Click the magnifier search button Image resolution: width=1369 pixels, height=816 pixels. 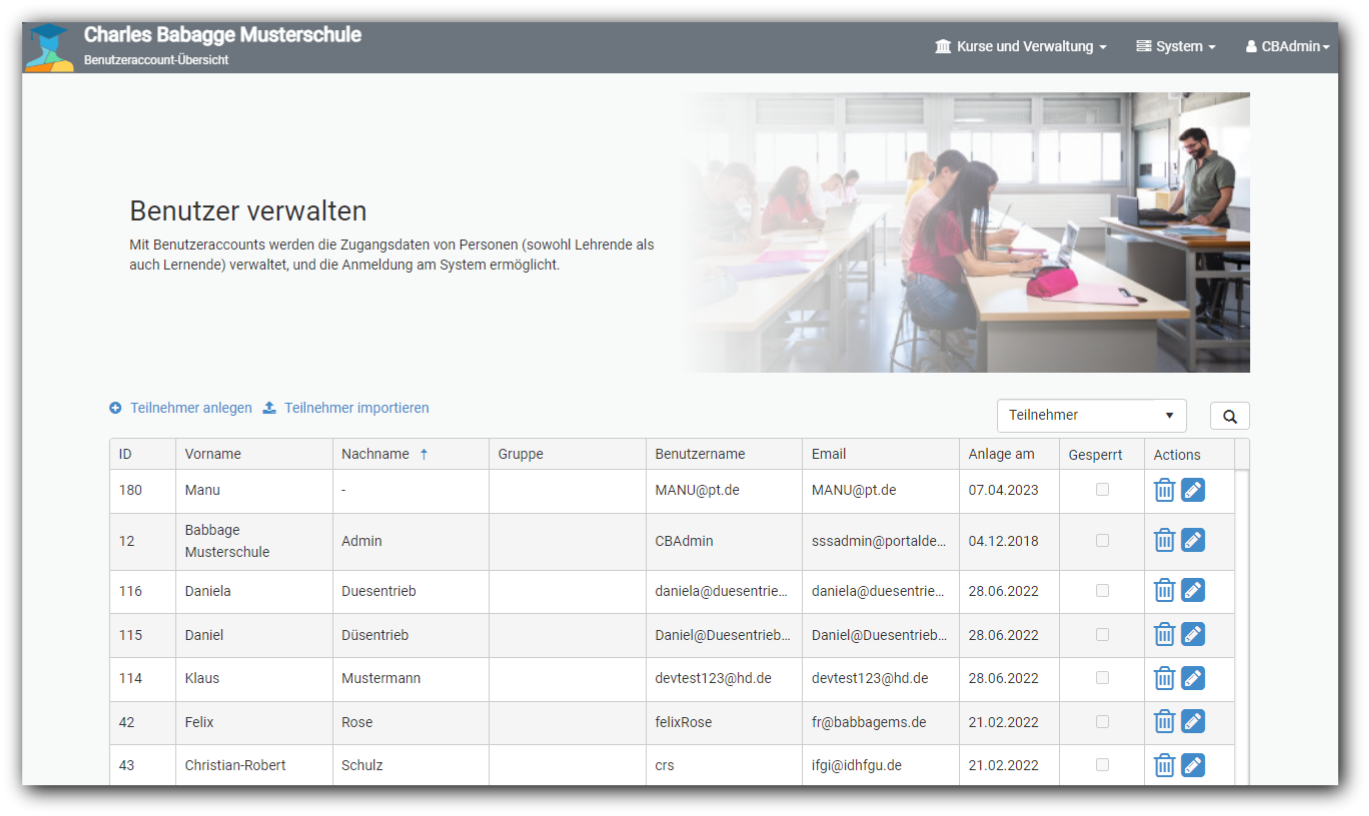pyautogui.click(x=1229, y=416)
